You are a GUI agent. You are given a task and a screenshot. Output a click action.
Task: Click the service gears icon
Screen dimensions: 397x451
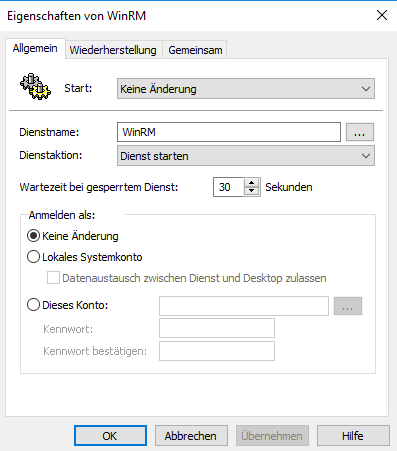pyautogui.click(x=35, y=87)
